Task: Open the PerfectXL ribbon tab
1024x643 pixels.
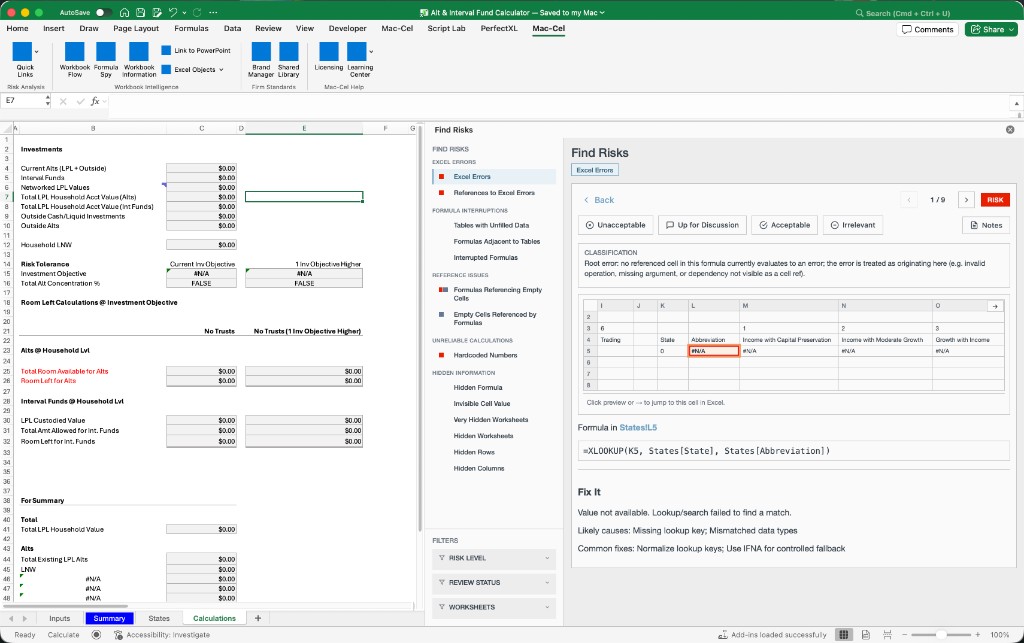Action: (x=499, y=29)
